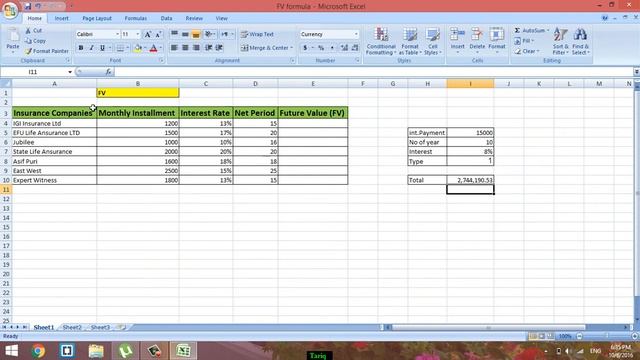Click the Cut command
Viewport: 640px width, 360px height.
tap(33, 31)
